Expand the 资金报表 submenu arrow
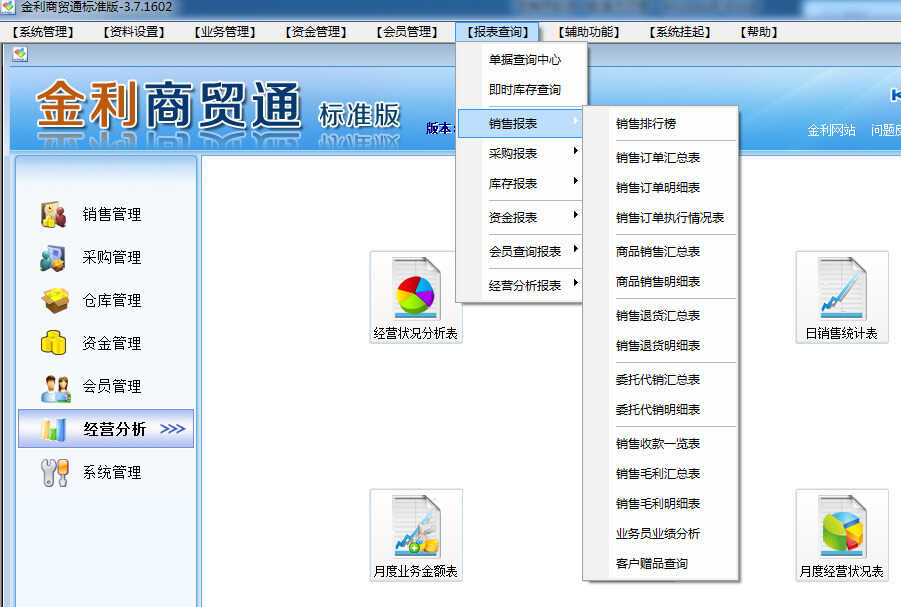 [575, 214]
